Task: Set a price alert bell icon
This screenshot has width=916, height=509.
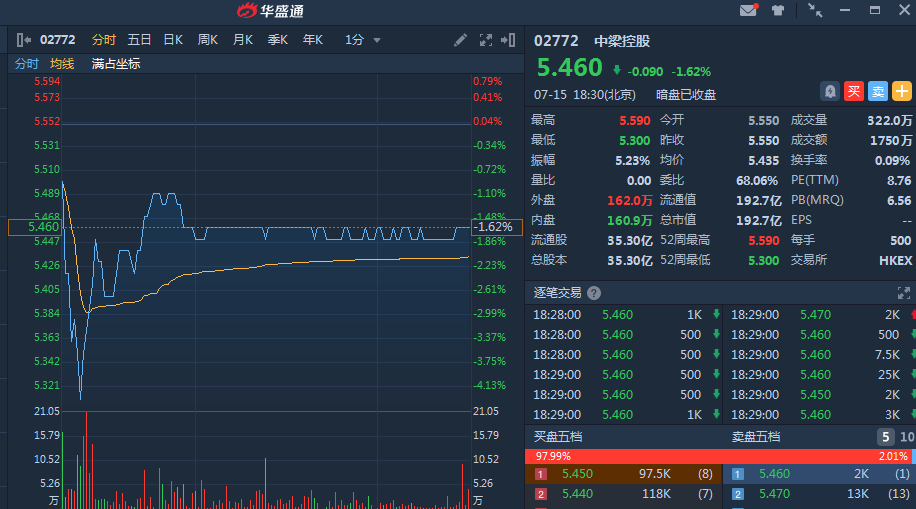Action: point(830,91)
